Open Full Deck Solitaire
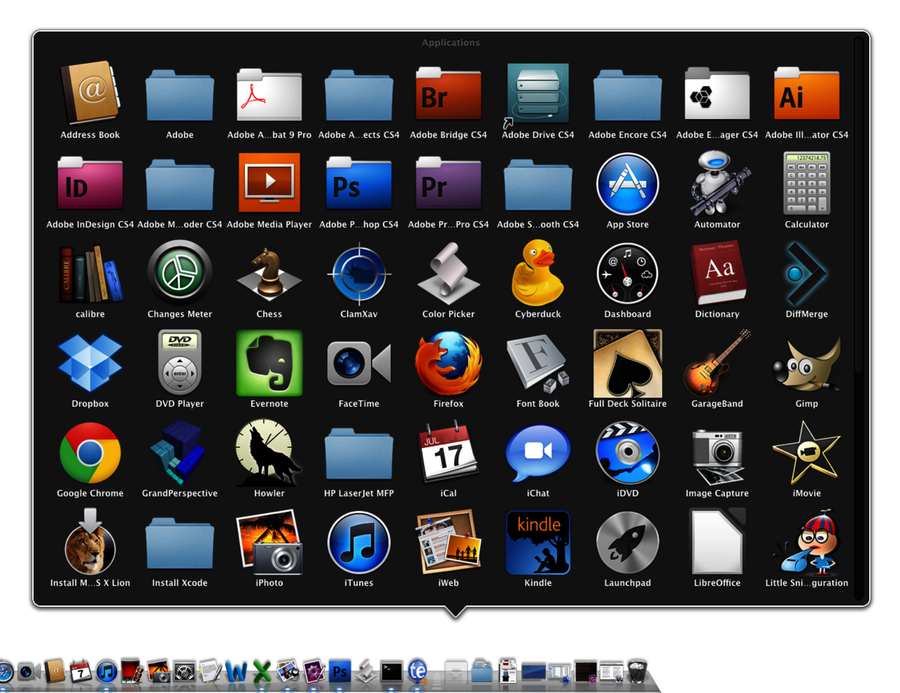 627,363
